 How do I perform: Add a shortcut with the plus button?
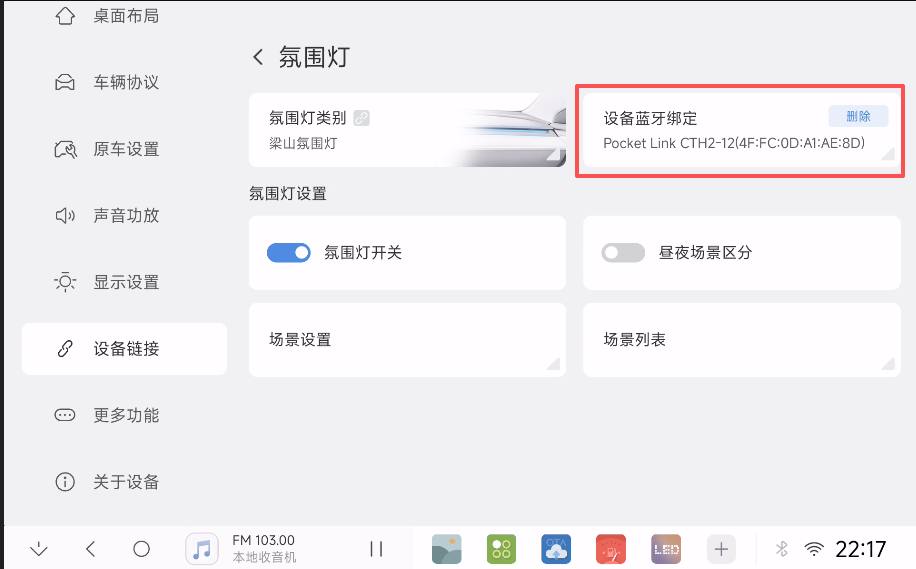(721, 549)
